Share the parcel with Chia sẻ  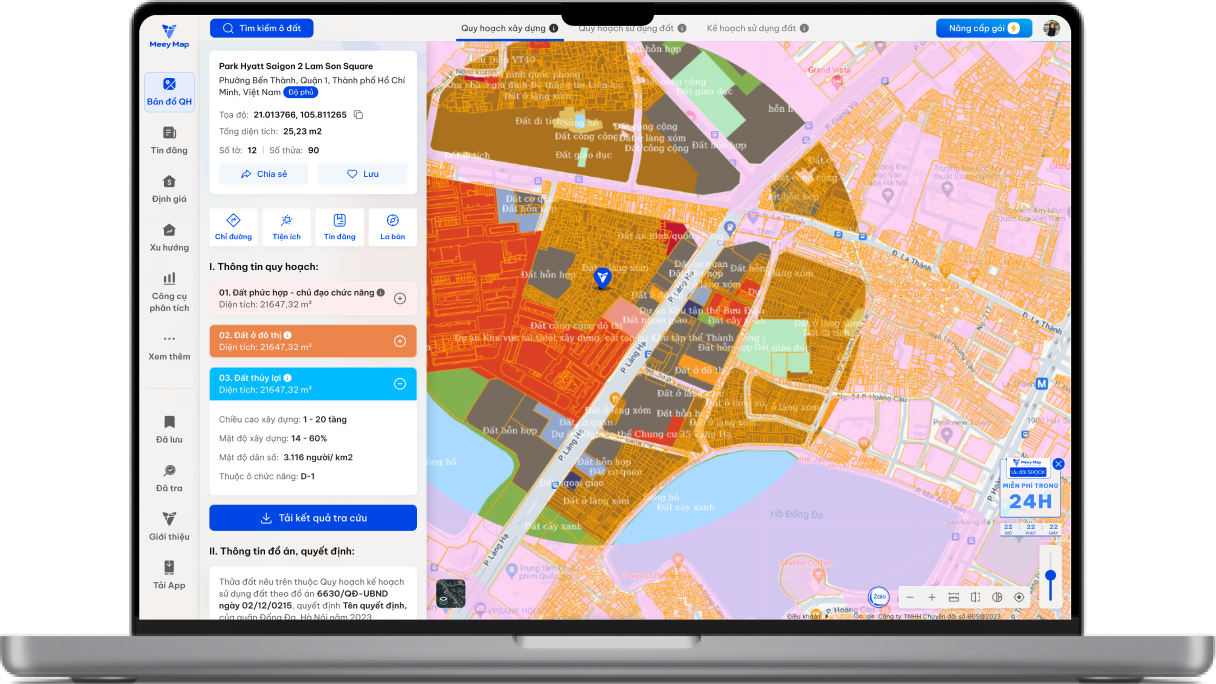coord(264,174)
